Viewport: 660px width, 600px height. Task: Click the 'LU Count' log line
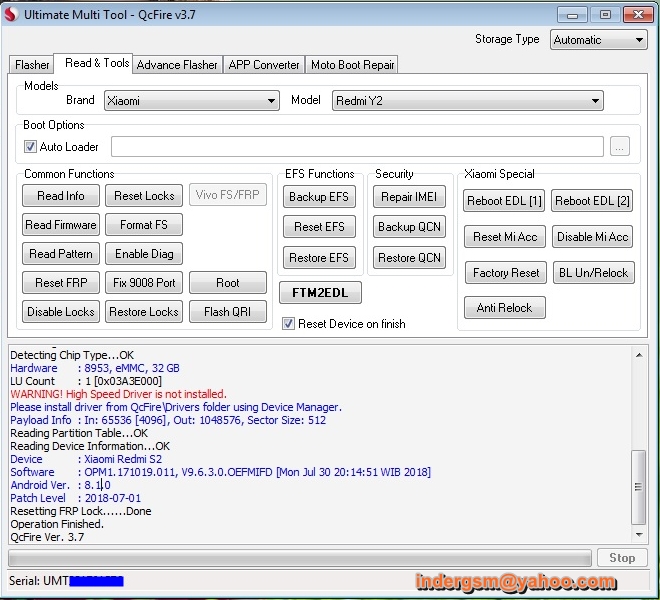[86, 381]
